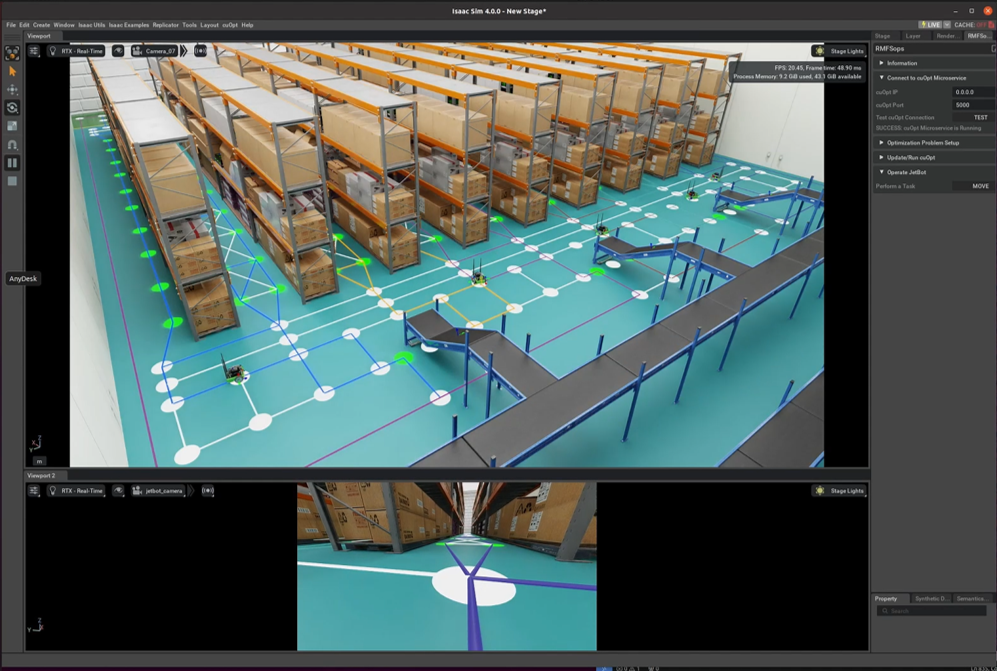
Task: Click the Property panel search field
Action: [932, 611]
